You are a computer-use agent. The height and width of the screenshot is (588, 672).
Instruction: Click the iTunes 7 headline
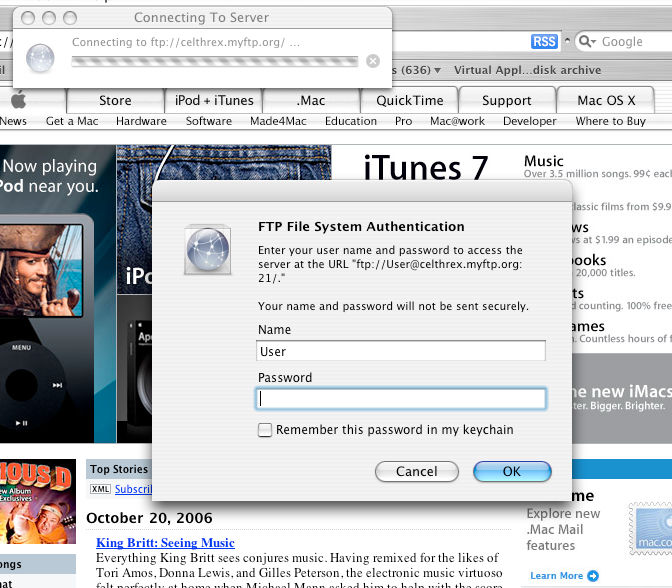(426, 167)
